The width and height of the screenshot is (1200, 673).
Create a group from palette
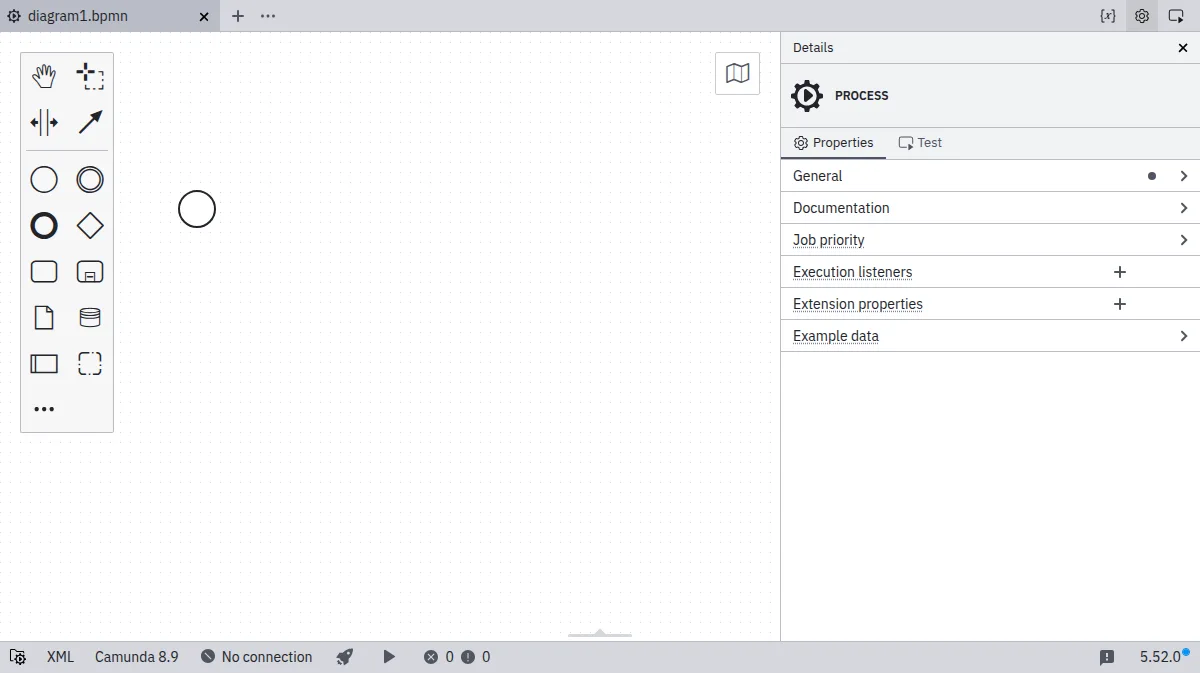(x=90, y=364)
